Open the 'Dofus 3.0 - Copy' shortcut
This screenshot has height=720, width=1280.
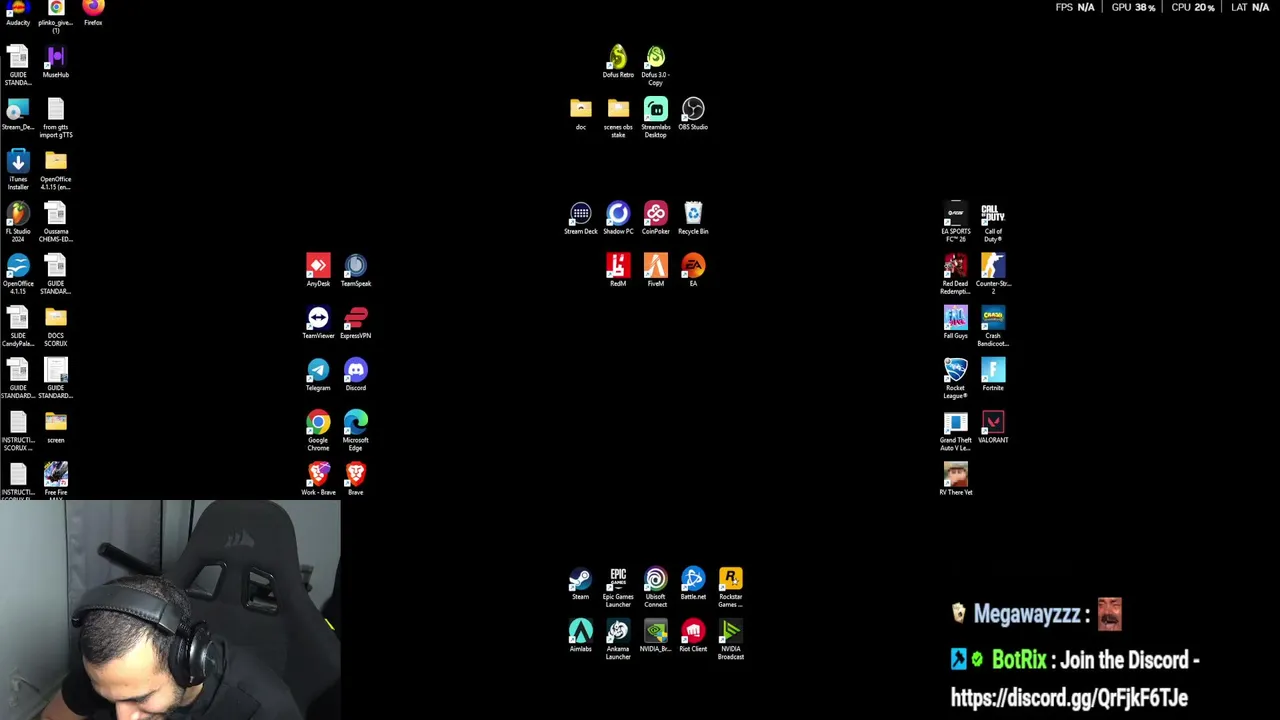[655, 65]
